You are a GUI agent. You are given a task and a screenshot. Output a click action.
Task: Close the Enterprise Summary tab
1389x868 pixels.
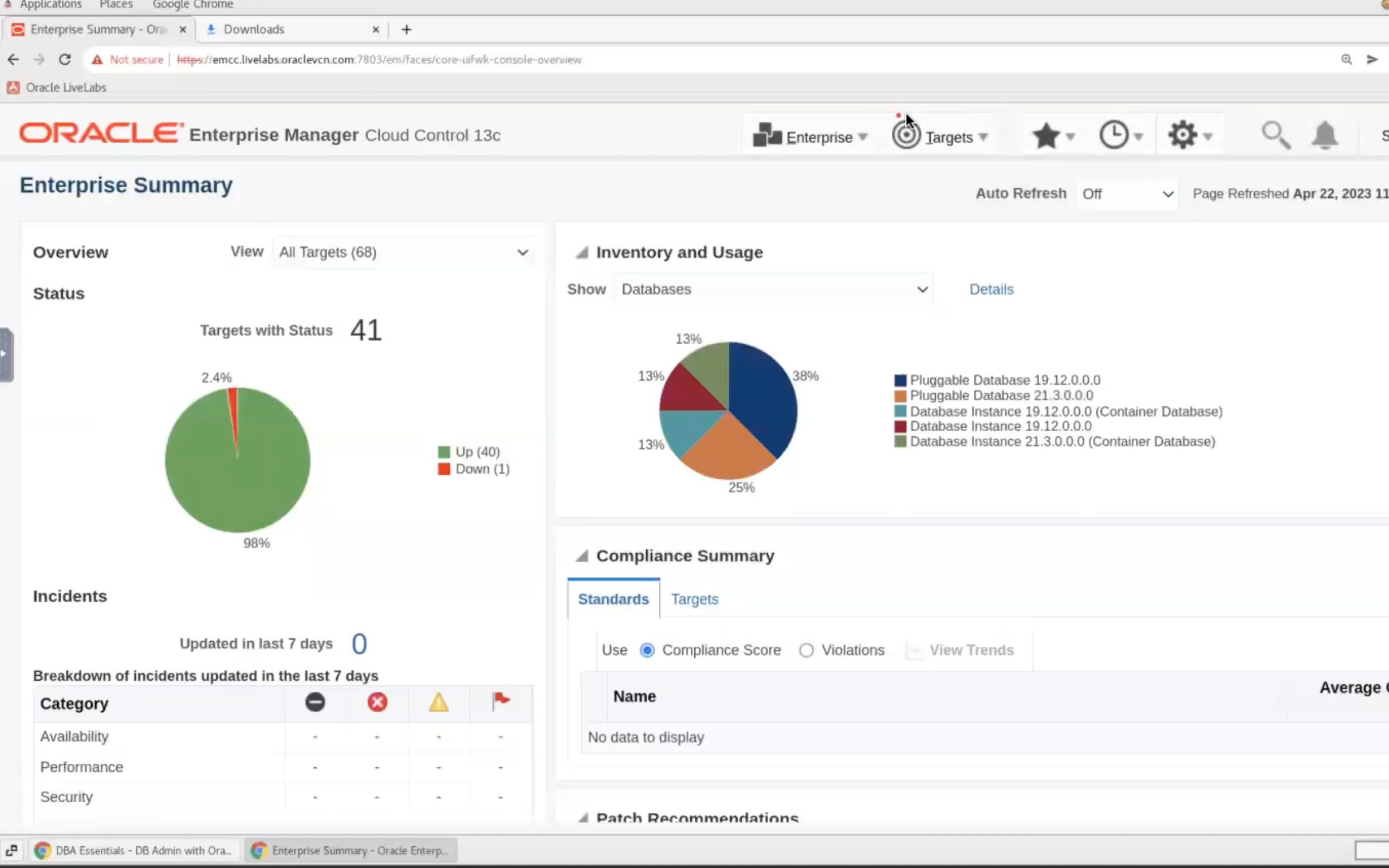(183, 29)
